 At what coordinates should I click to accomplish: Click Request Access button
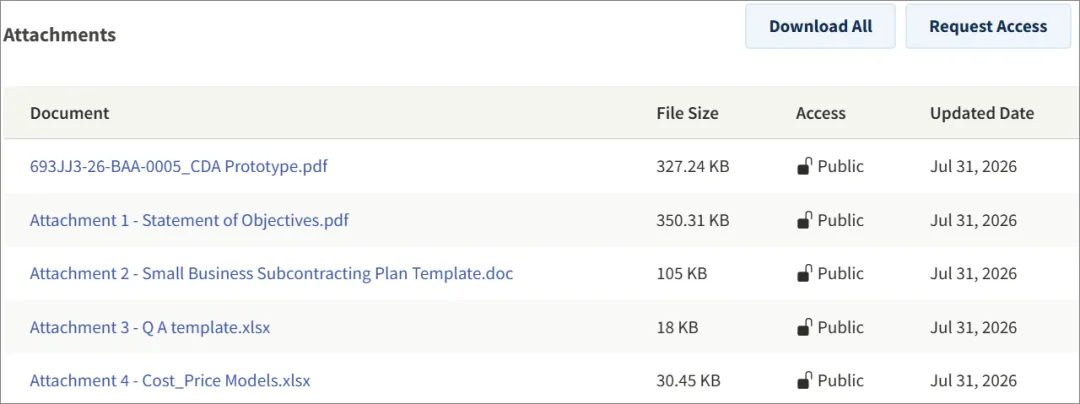coord(988,26)
